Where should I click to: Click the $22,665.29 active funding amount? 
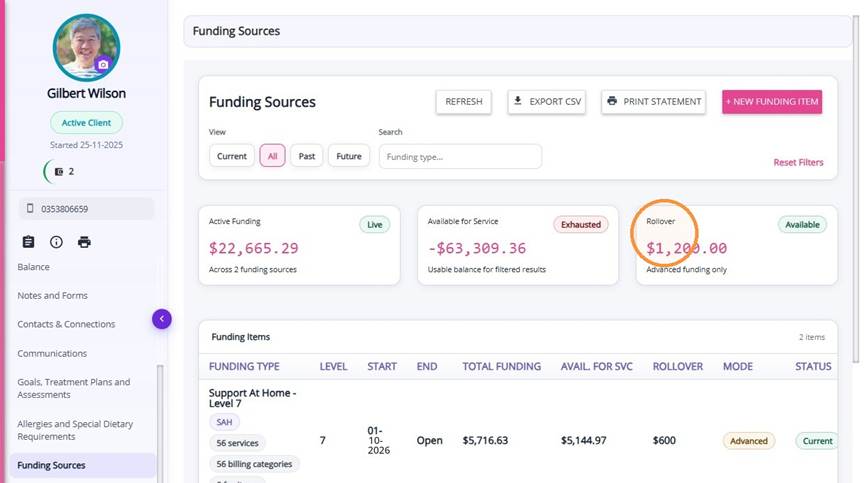253,248
